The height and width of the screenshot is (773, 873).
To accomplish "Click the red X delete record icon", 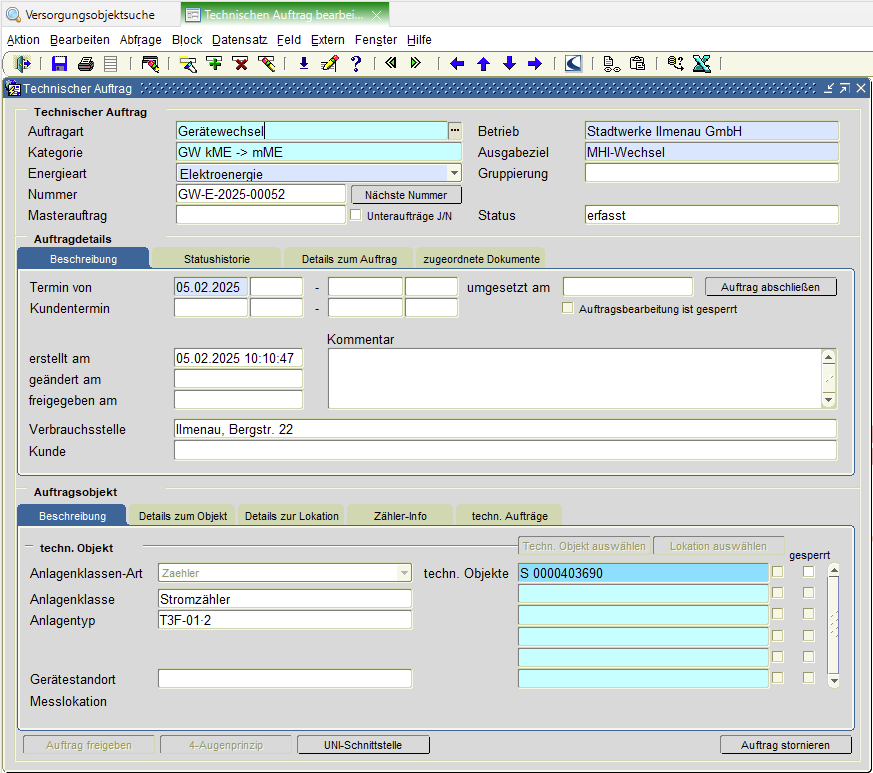I will point(240,64).
